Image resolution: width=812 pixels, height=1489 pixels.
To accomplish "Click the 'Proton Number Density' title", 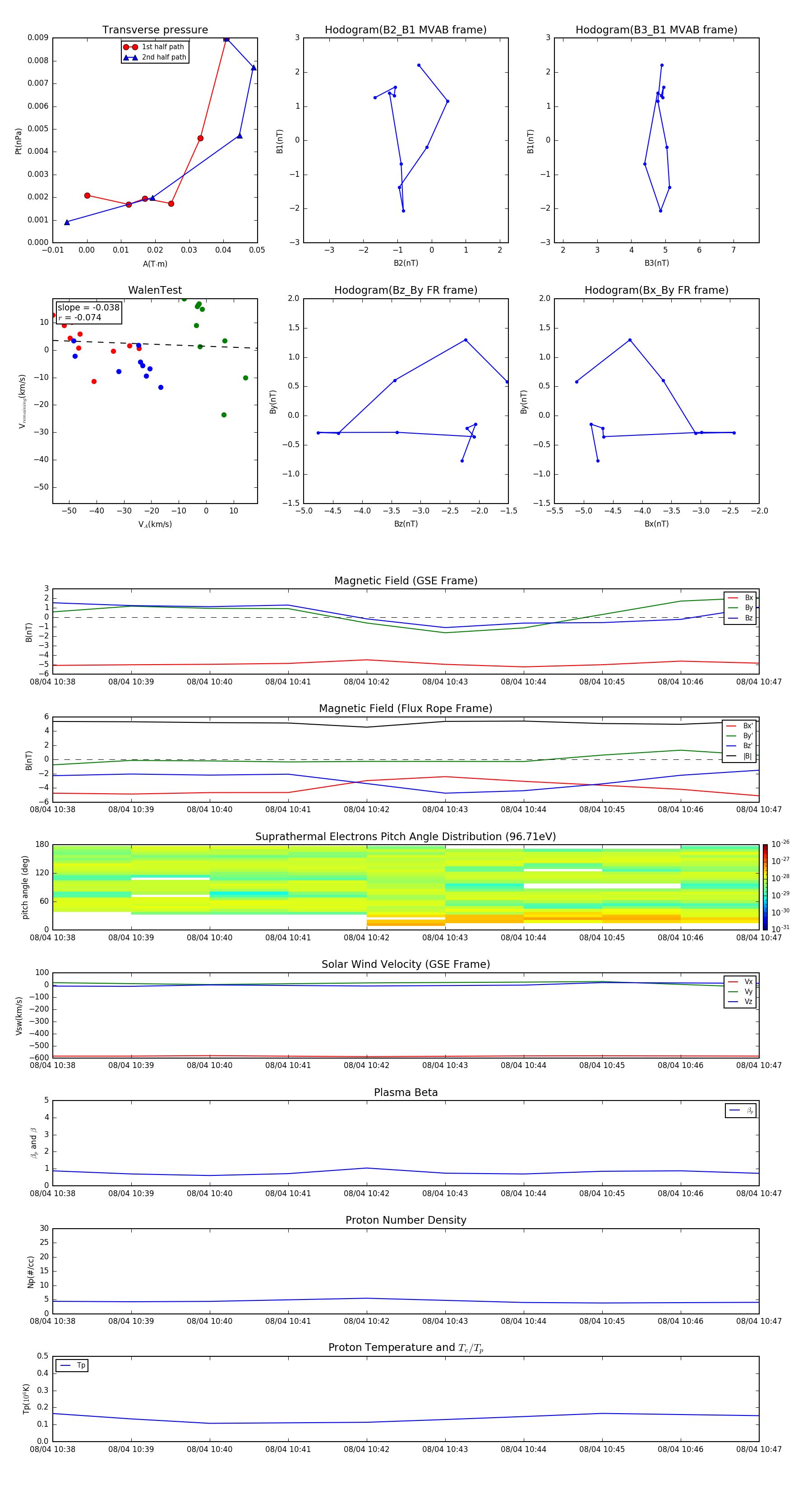I will pos(406,1220).
